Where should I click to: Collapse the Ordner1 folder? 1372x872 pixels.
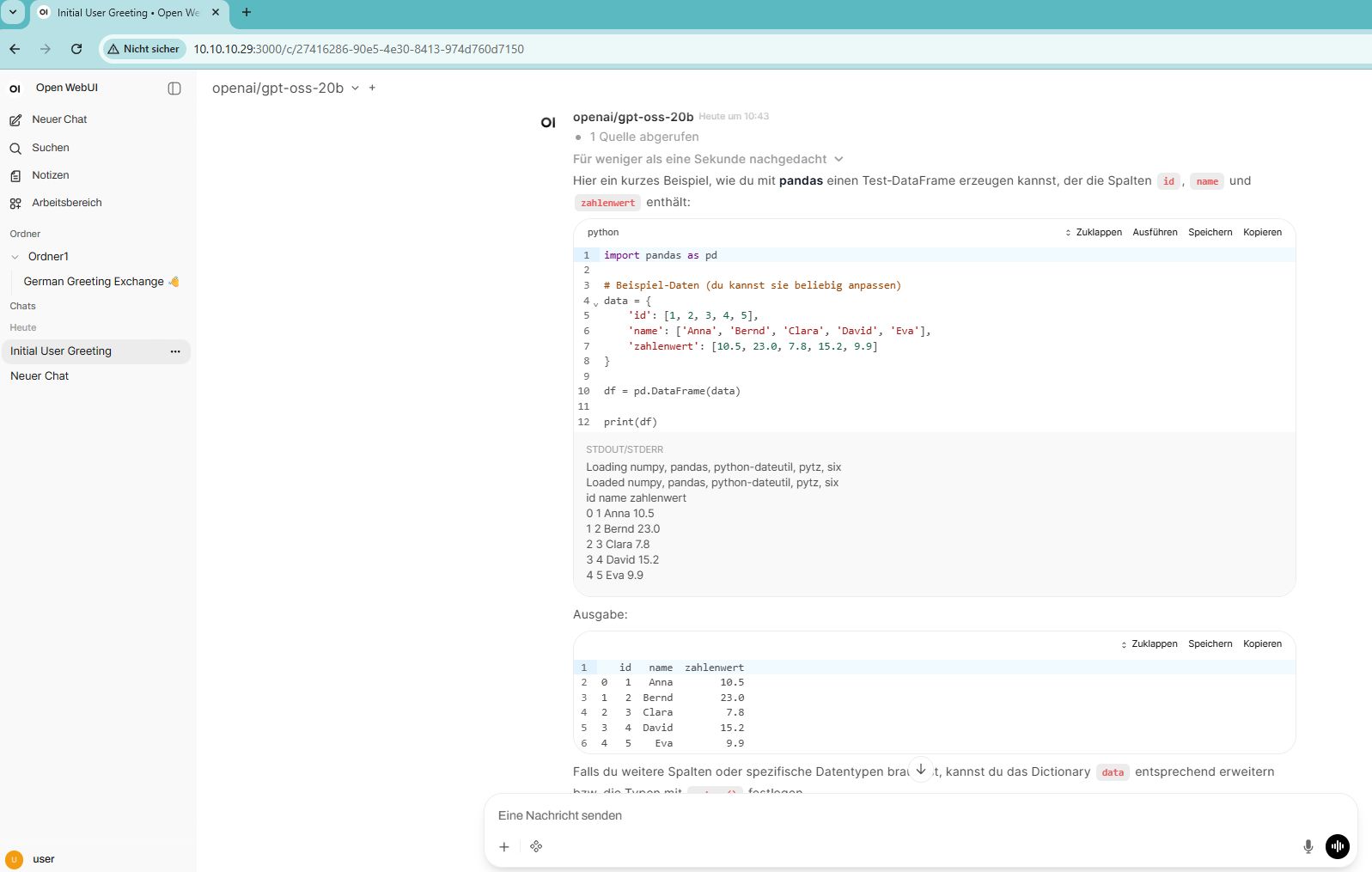pos(15,257)
